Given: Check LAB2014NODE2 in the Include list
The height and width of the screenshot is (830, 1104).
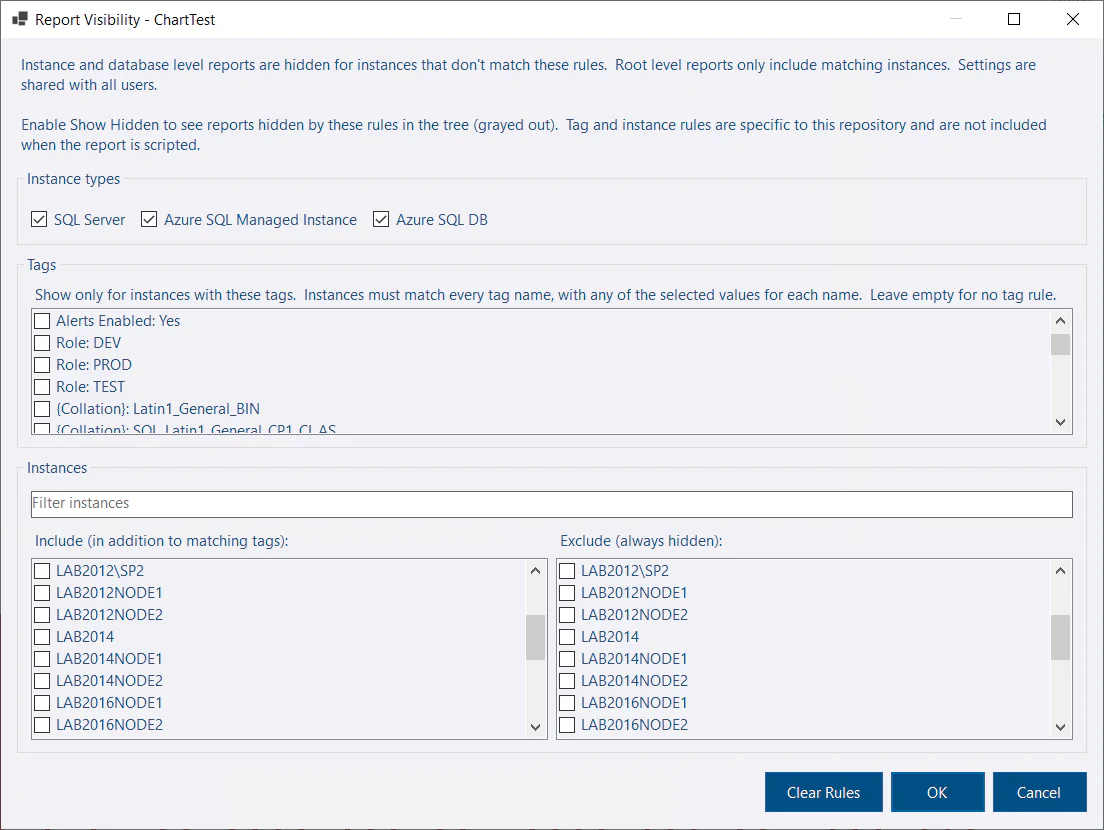Looking at the screenshot, I should click(42, 681).
